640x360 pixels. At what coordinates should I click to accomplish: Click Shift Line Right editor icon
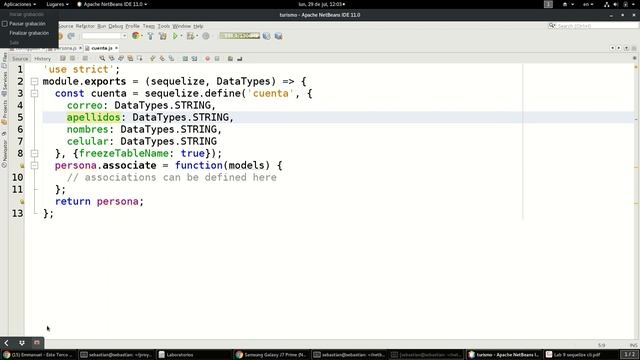click(194, 59)
